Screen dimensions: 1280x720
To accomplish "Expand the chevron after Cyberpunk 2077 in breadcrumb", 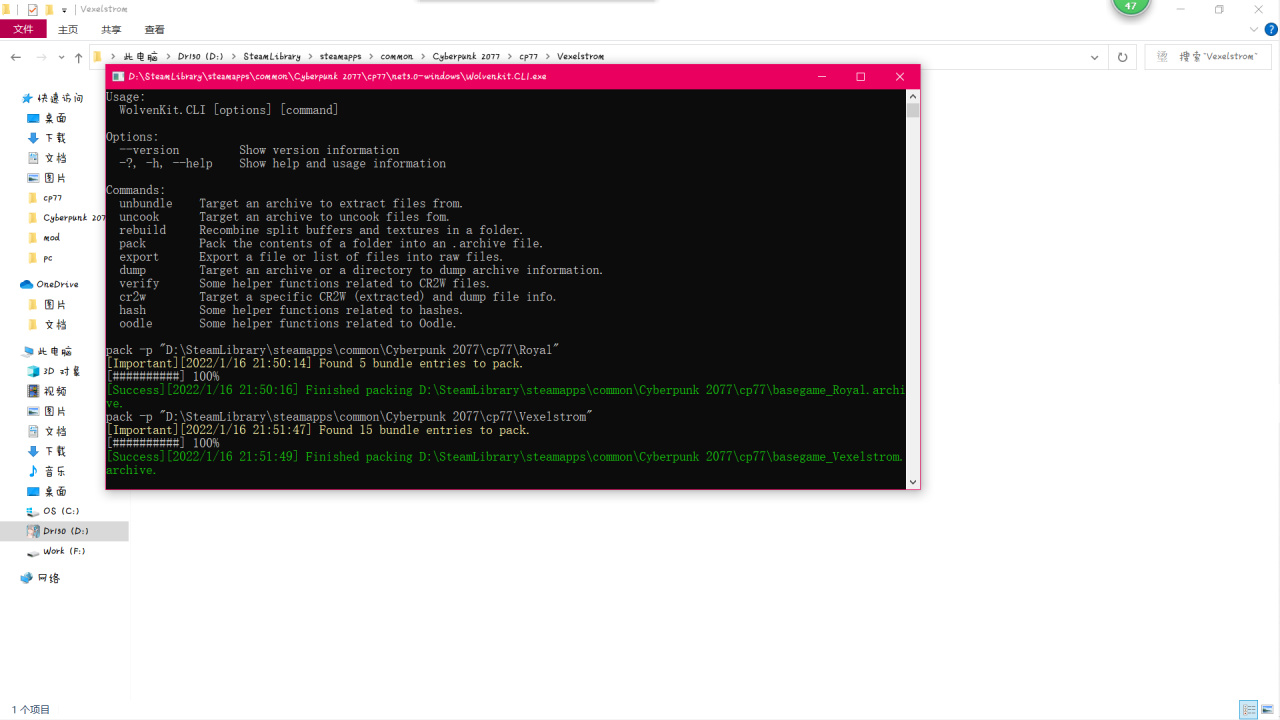I will pyautogui.click(x=510, y=57).
